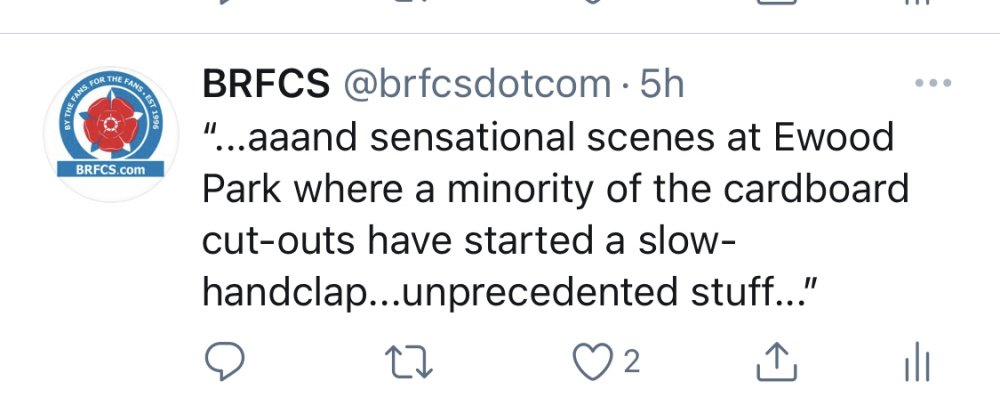This screenshot has width=1000, height=406.
Task: Open the 5h timestamp link
Action: (660, 85)
